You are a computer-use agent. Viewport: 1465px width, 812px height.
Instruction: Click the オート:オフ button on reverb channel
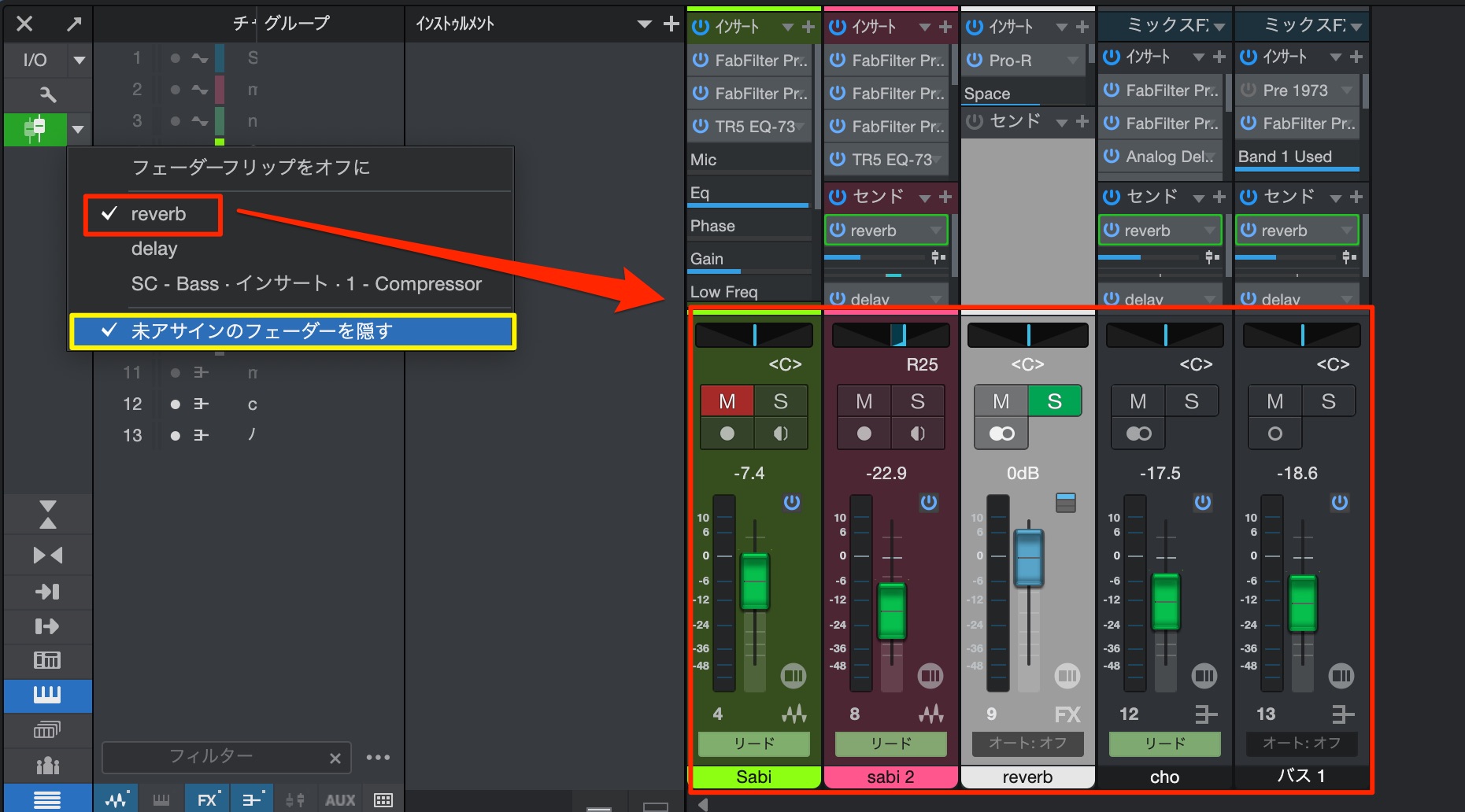coord(1027,744)
